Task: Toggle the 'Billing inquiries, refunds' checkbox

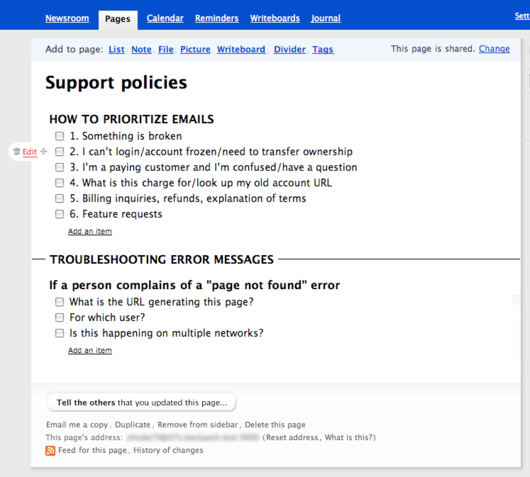Action: 59,198
